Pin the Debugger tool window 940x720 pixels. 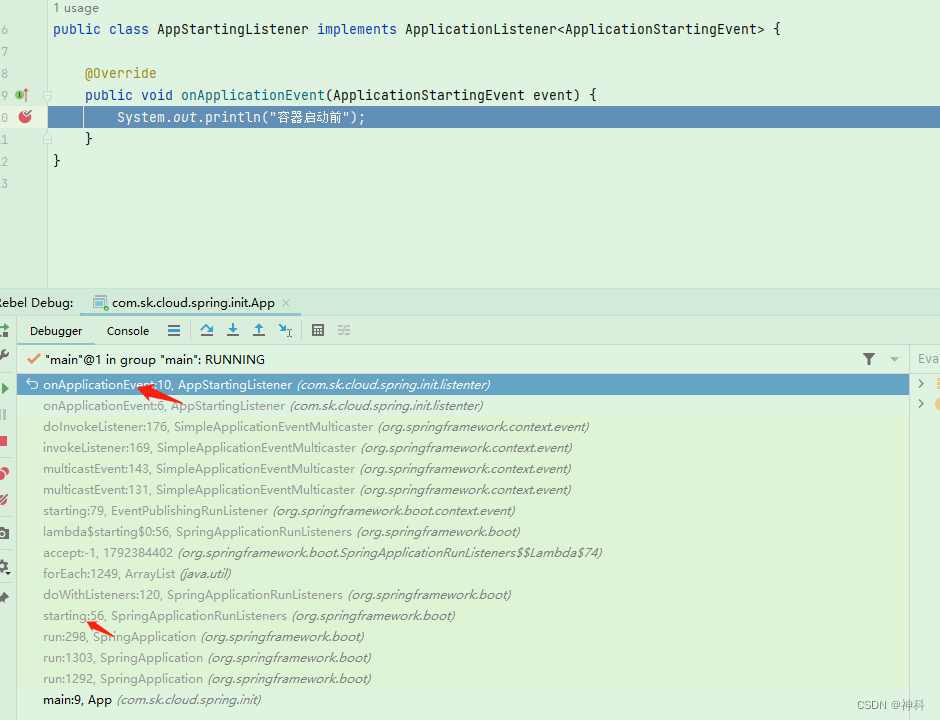[5, 597]
